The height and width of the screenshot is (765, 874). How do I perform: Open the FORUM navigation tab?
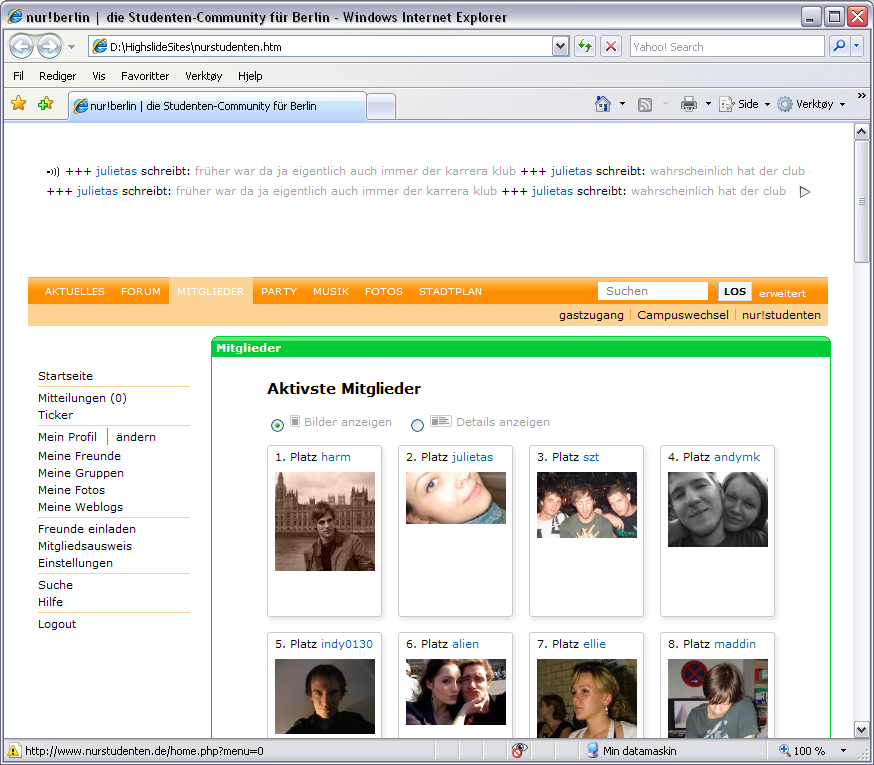(x=140, y=292)
